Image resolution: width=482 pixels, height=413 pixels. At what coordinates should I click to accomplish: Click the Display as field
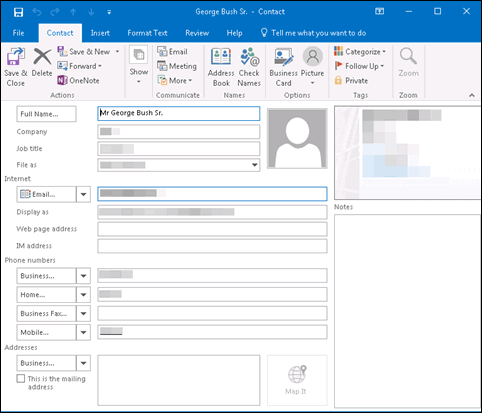coord(212,212)
